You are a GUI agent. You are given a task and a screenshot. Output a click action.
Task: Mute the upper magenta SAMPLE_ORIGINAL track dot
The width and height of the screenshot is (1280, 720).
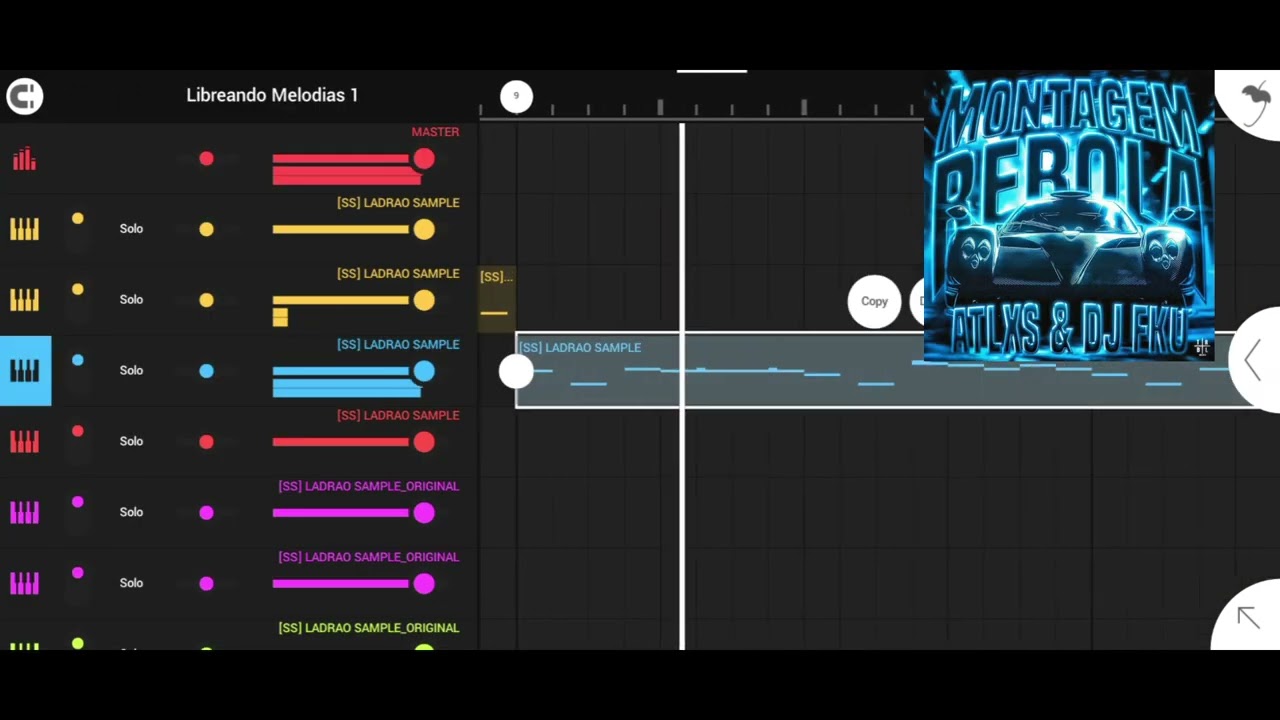(78, 502)
